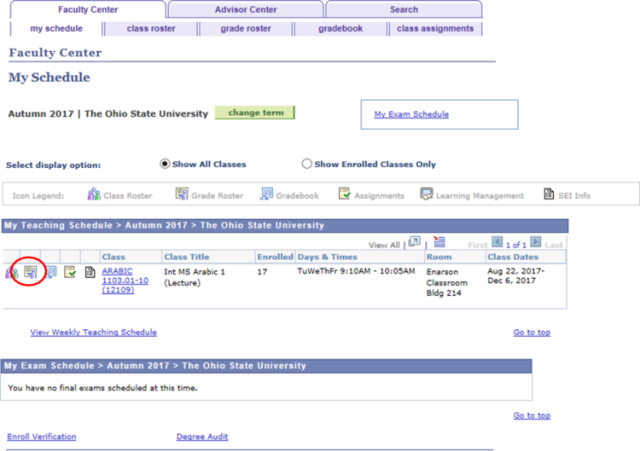Open ARABIC 1103.01-10 (12109) class link
The image size is (640, 451).
pos(125,280)
